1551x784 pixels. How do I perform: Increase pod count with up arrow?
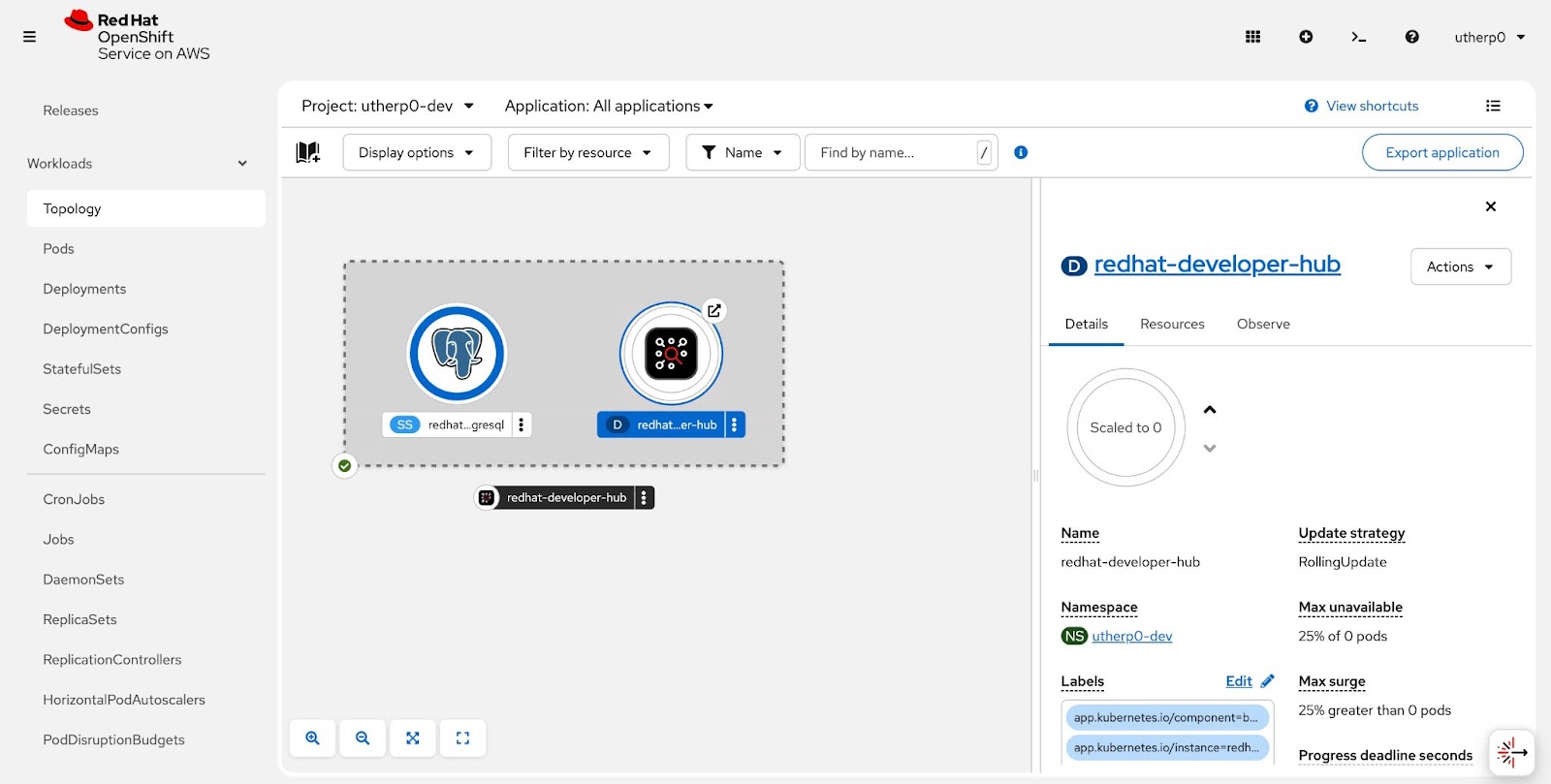[1209, 410]
